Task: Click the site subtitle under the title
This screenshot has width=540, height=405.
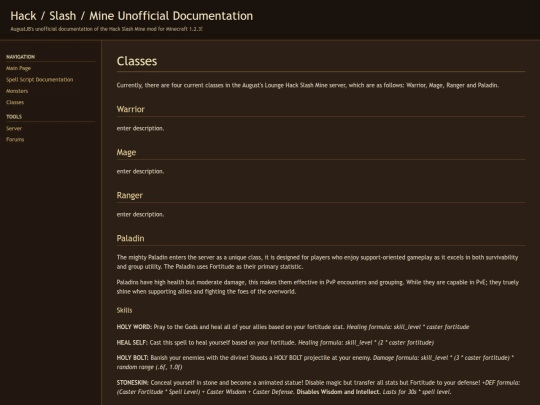Action: pyautogui.click(x=106, y=29)
